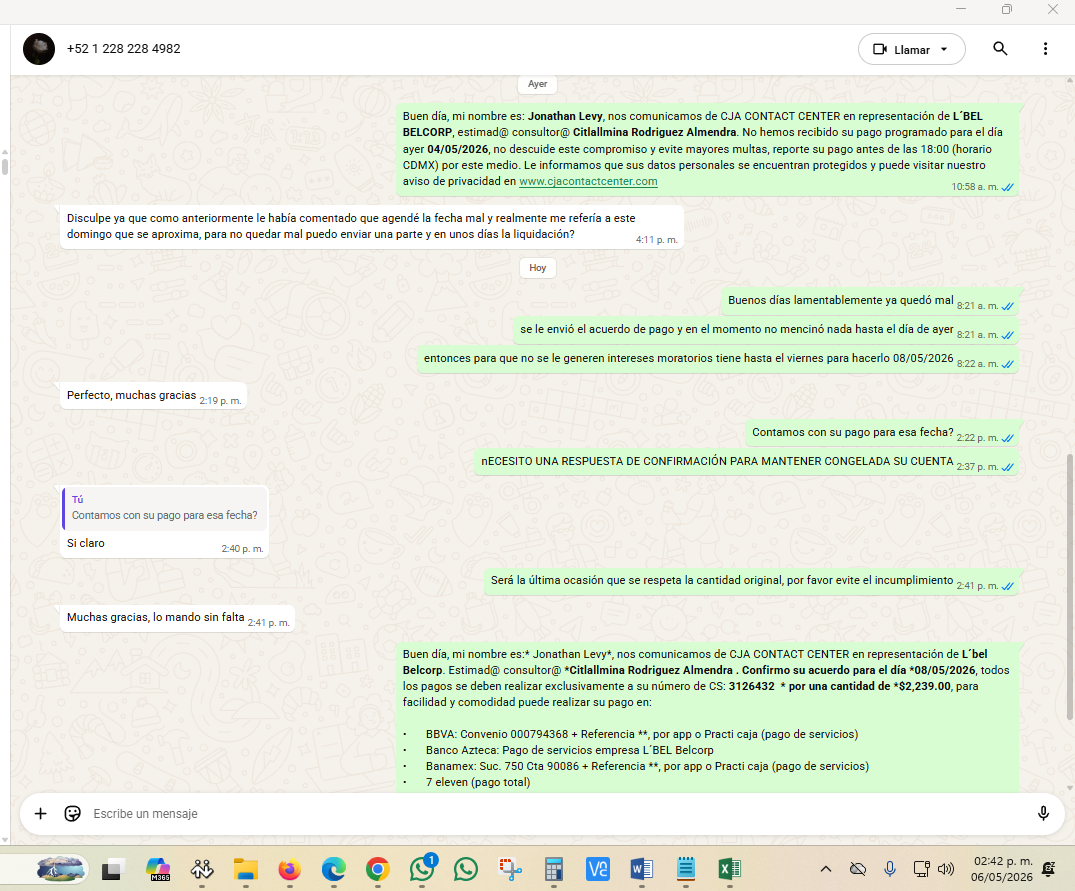Launch Firefox from the taskbar
This screenshot has height=891, width=1075.
(x=290, y=870)
